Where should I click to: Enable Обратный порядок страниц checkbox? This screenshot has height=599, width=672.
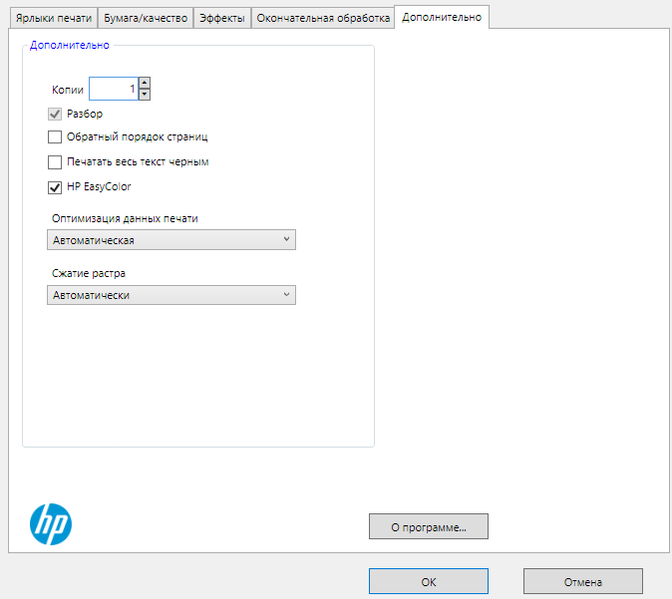[55, 137]
